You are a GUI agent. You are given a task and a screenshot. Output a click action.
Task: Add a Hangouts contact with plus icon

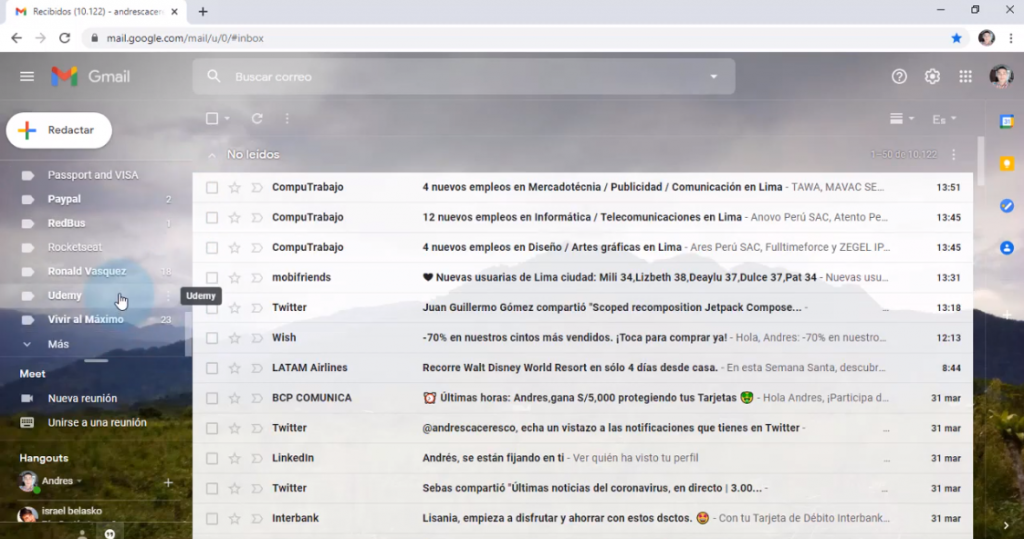coord(168,482)
